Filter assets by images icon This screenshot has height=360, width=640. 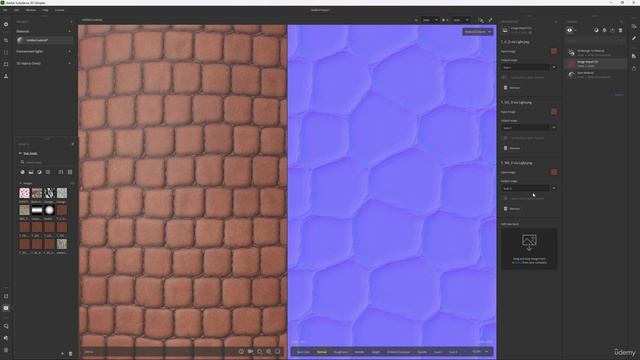[31, 172]
